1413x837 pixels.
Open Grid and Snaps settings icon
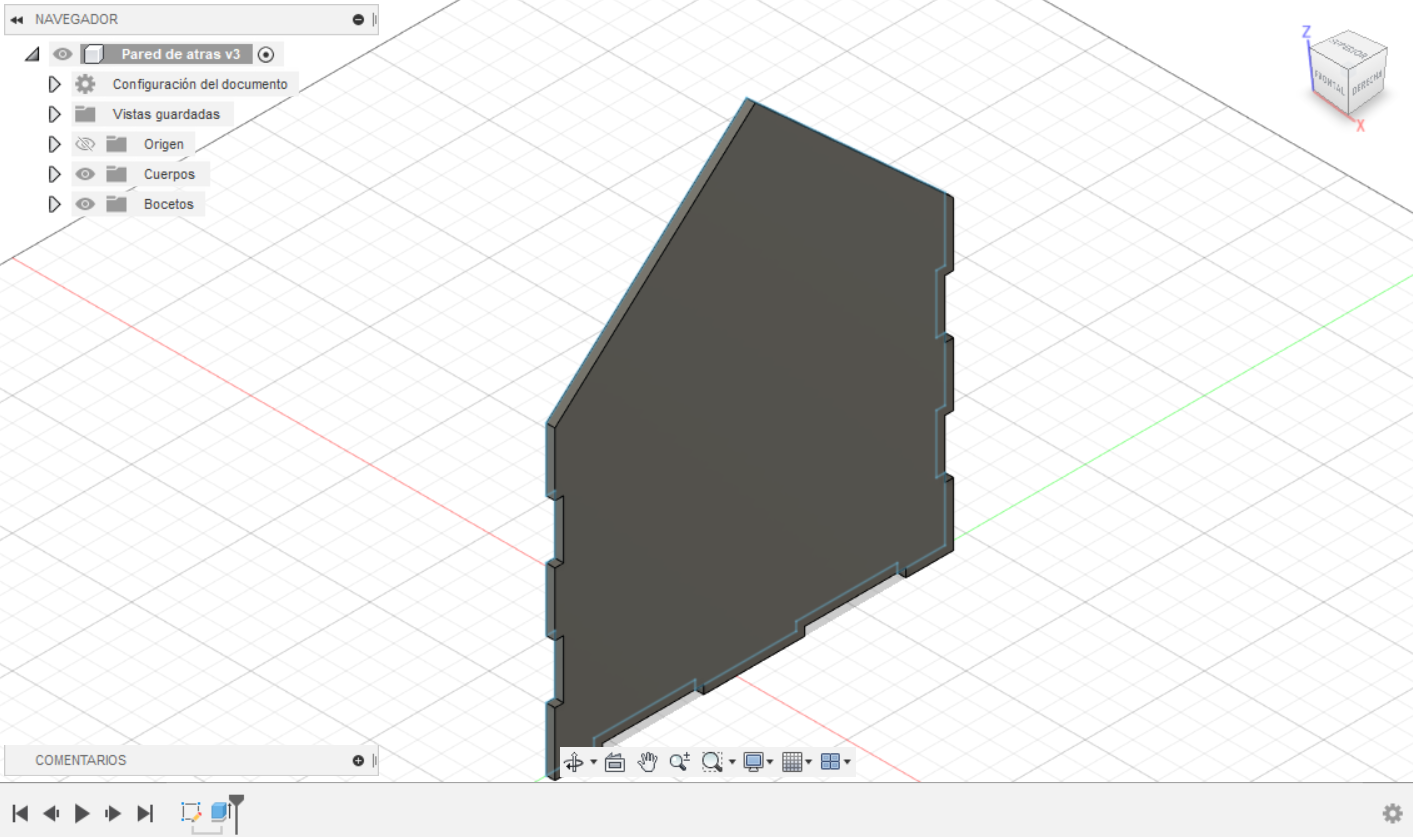pyautogui.click(x=792, y=762)
